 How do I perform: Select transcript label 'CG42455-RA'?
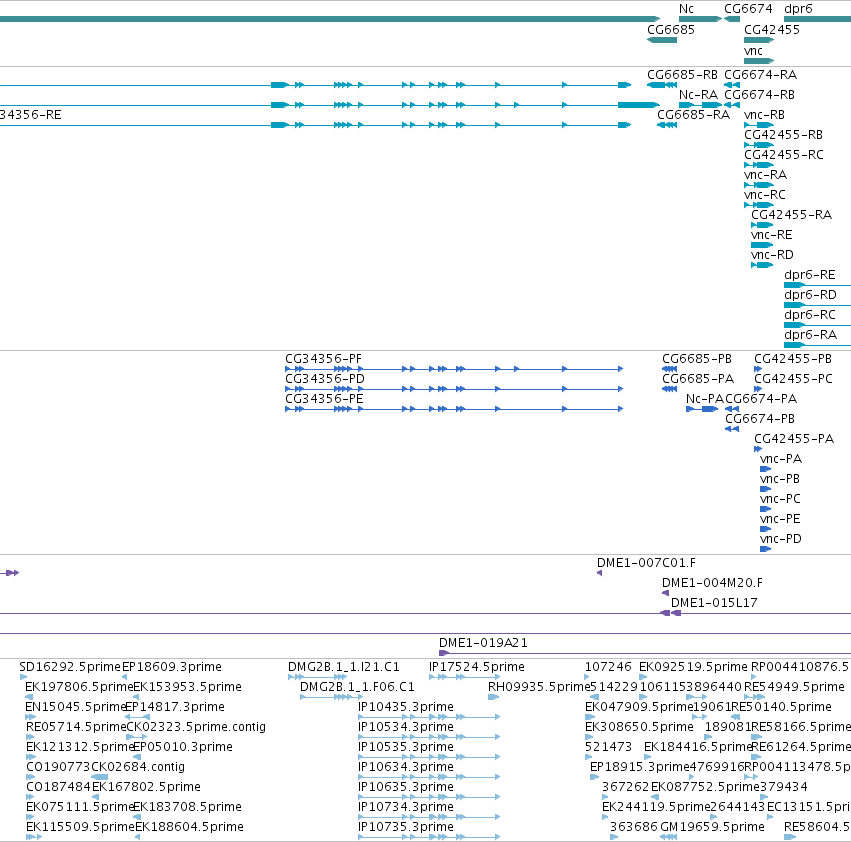(791, 215)
